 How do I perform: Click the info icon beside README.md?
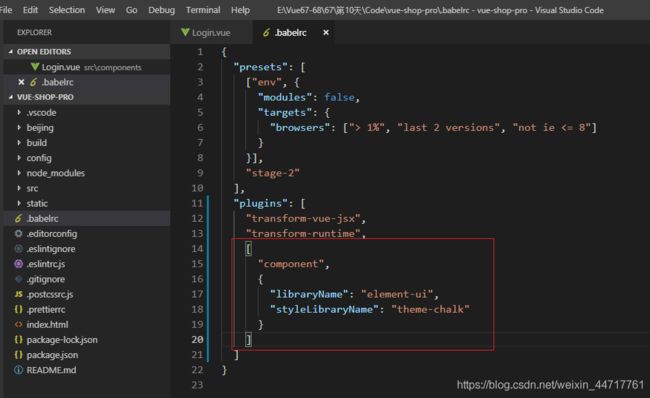[18, 370]
